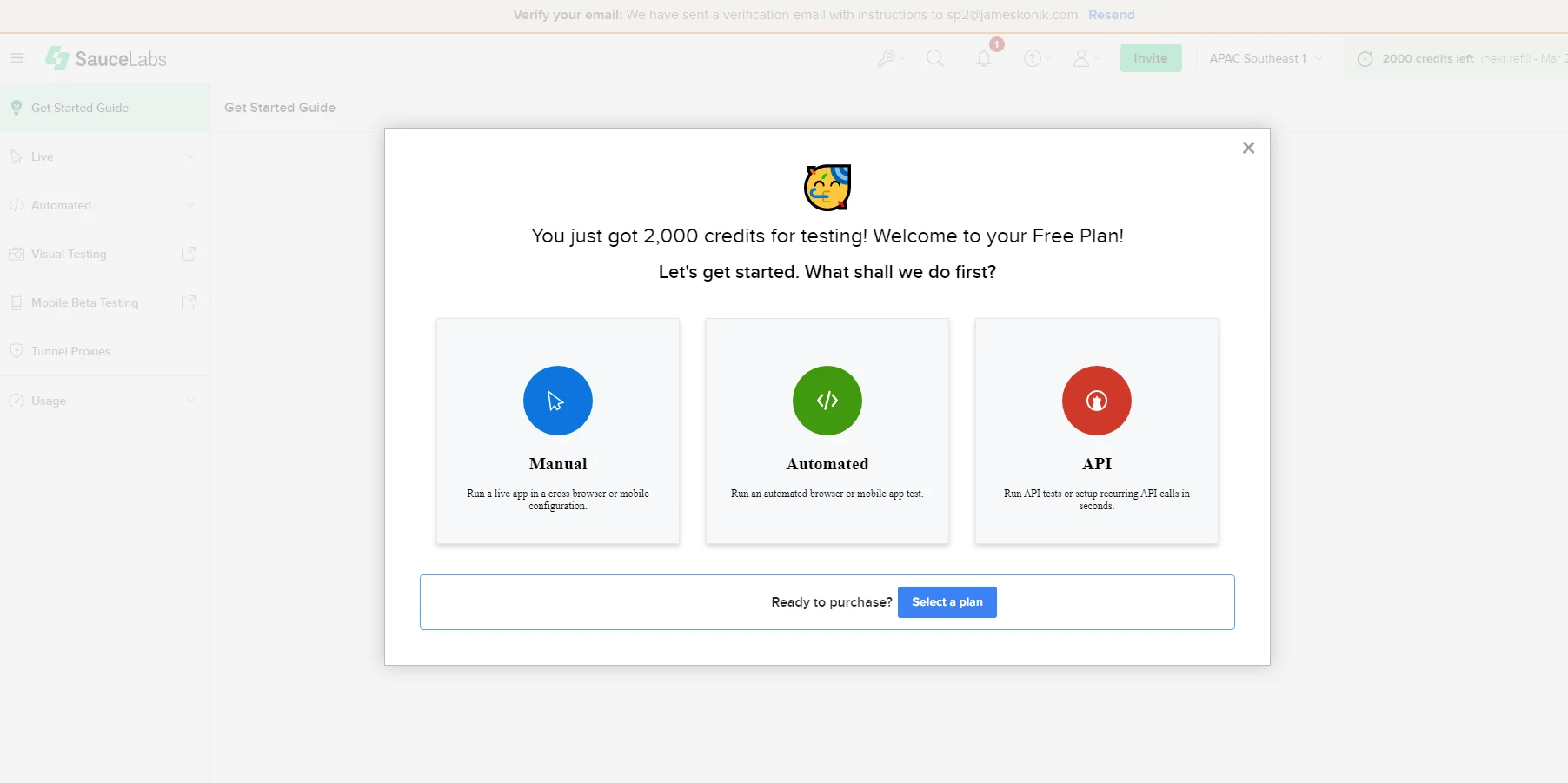The width and height of the screenshot is (1568, 783).
Task: Click 'Run a live app' description text
Action: (558, 500)
